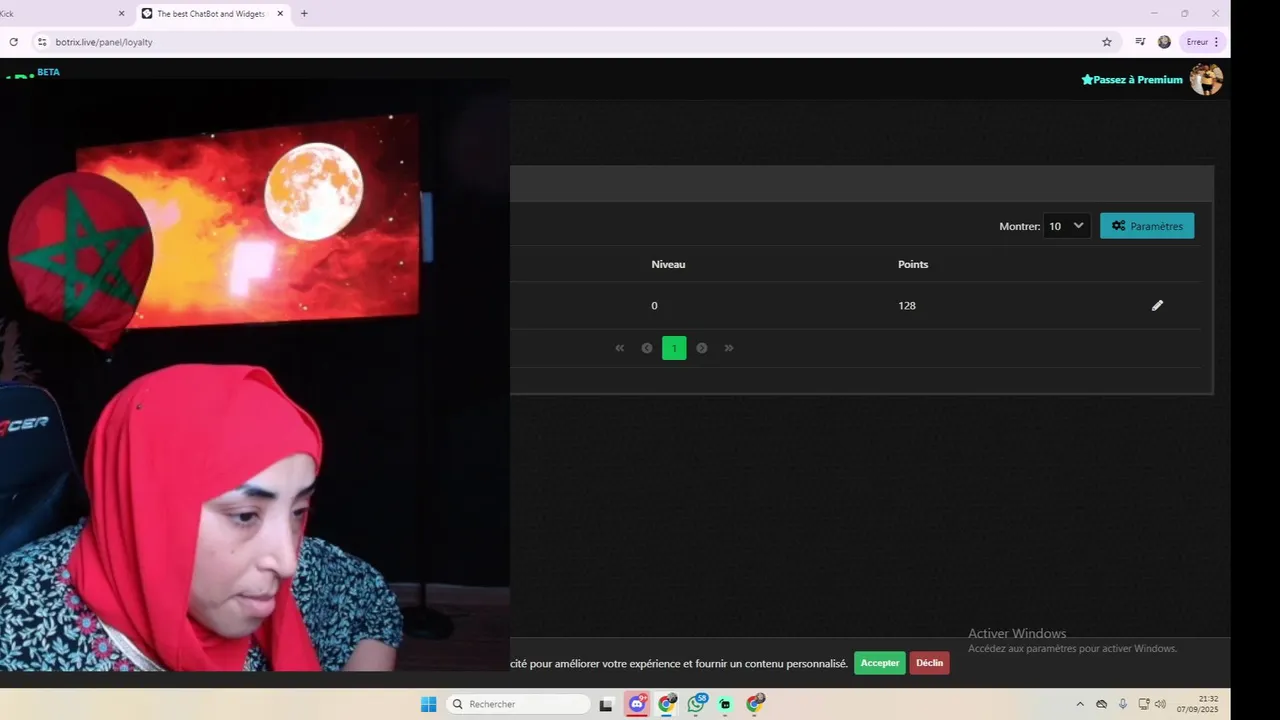Image resolution: width=1280 pixels, height=720 pixels.
Task: Click the Passez à Premium link
Action: 1132,80
